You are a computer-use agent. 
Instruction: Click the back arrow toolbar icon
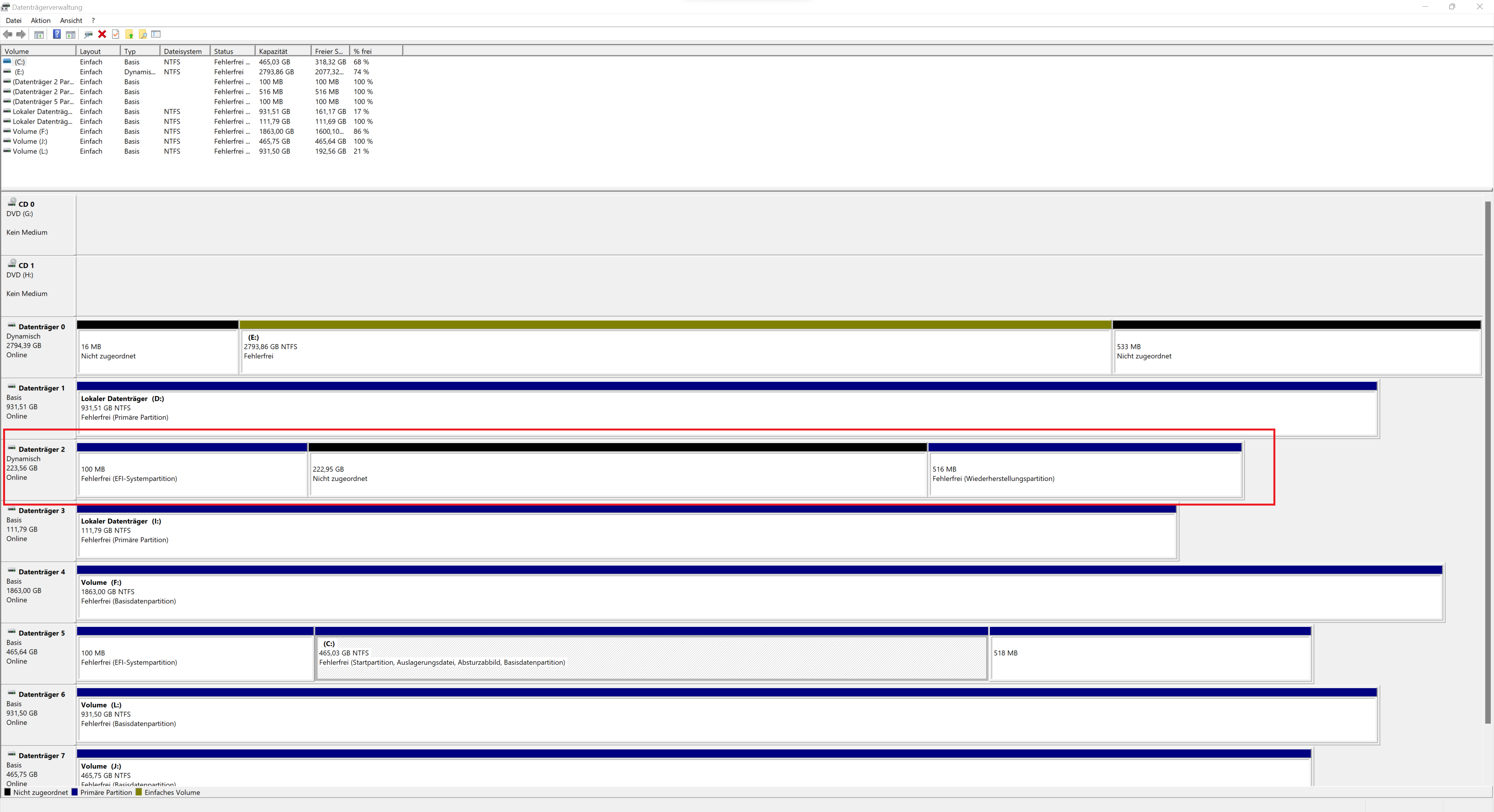[x=7, y=34]
